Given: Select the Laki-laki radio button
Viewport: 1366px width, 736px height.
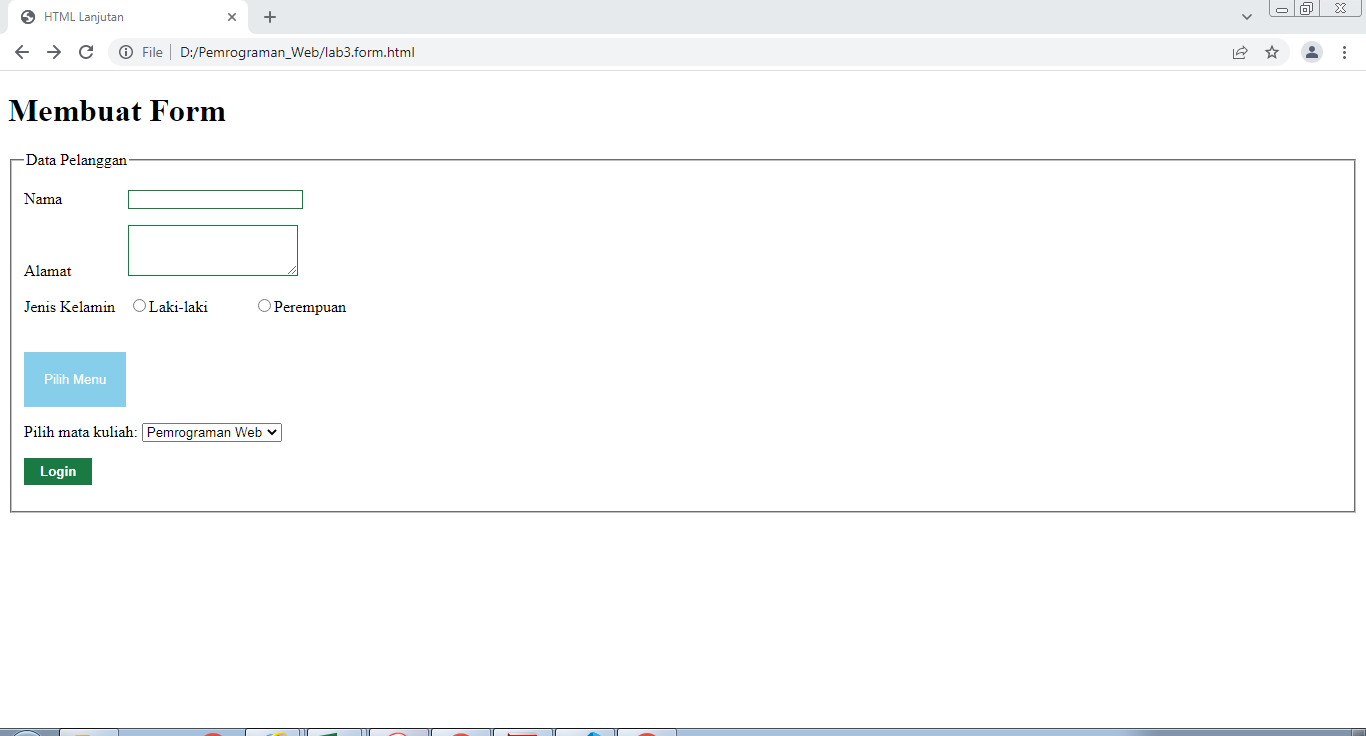Looking at the screenshot, I should click(x=139, y=305).
